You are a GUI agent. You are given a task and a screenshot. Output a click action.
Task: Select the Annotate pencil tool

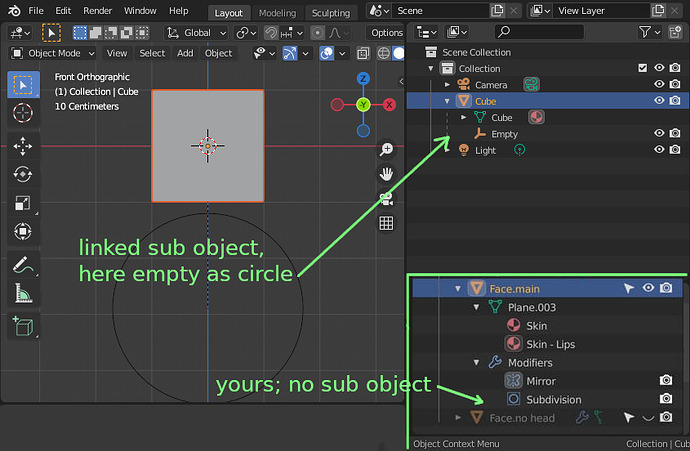tap(23, 265)
